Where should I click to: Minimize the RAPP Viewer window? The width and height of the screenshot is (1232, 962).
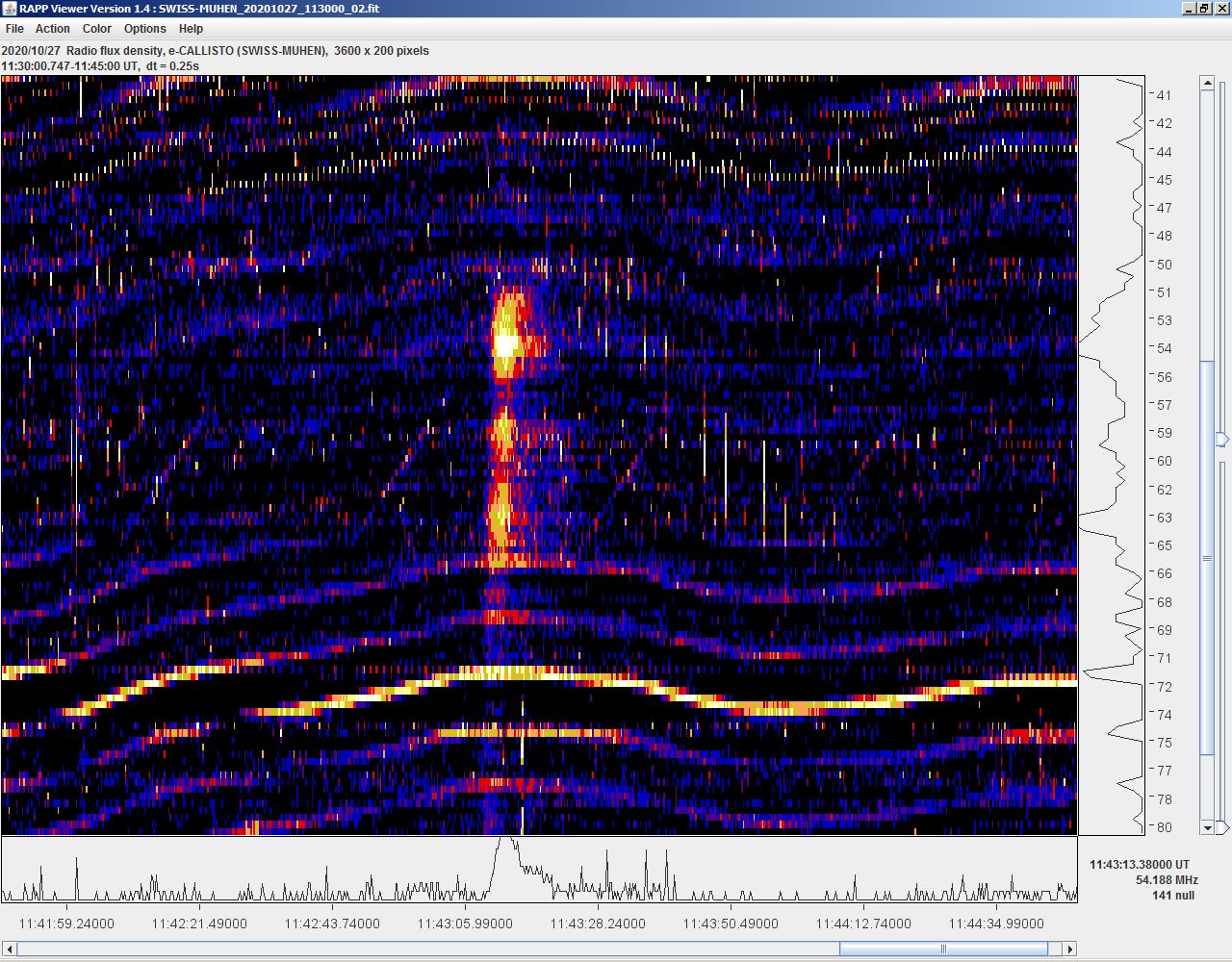tap(1189, 9)
